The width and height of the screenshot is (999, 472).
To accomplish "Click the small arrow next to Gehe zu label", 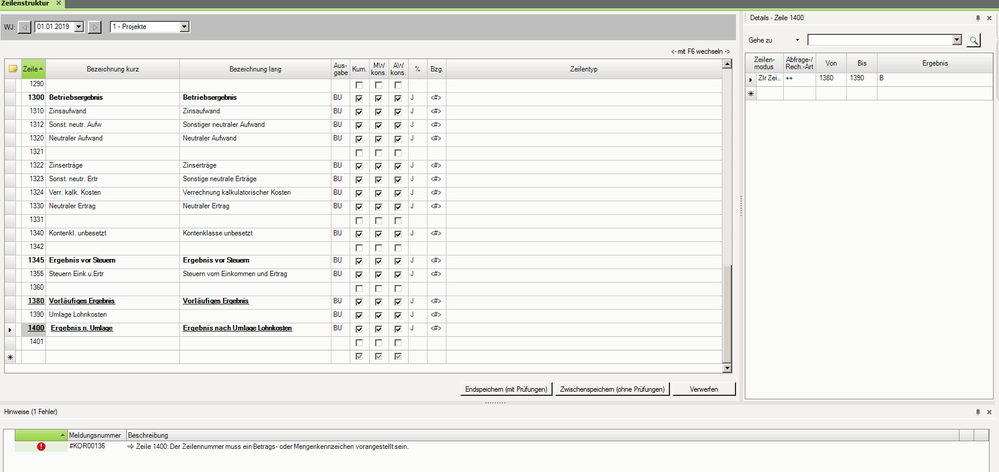I will [x=797, y=40].
